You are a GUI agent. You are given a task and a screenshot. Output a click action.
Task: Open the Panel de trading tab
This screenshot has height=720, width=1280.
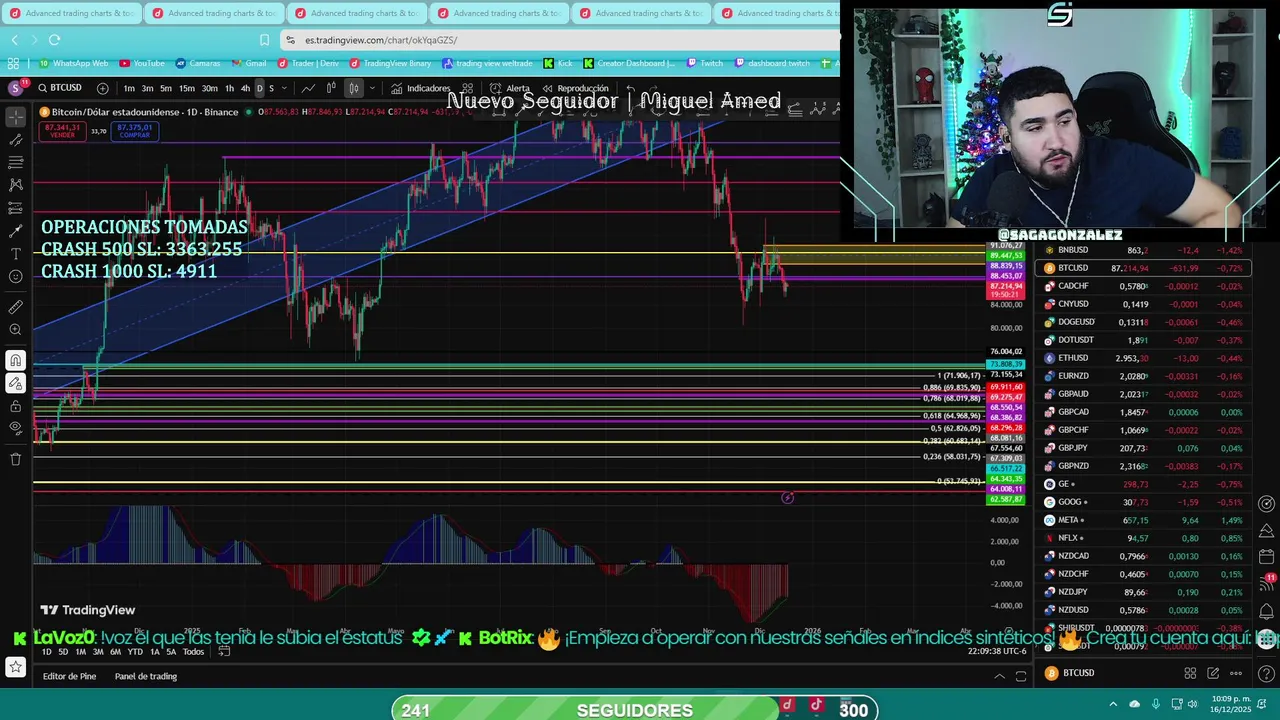(x=146, y=676)
